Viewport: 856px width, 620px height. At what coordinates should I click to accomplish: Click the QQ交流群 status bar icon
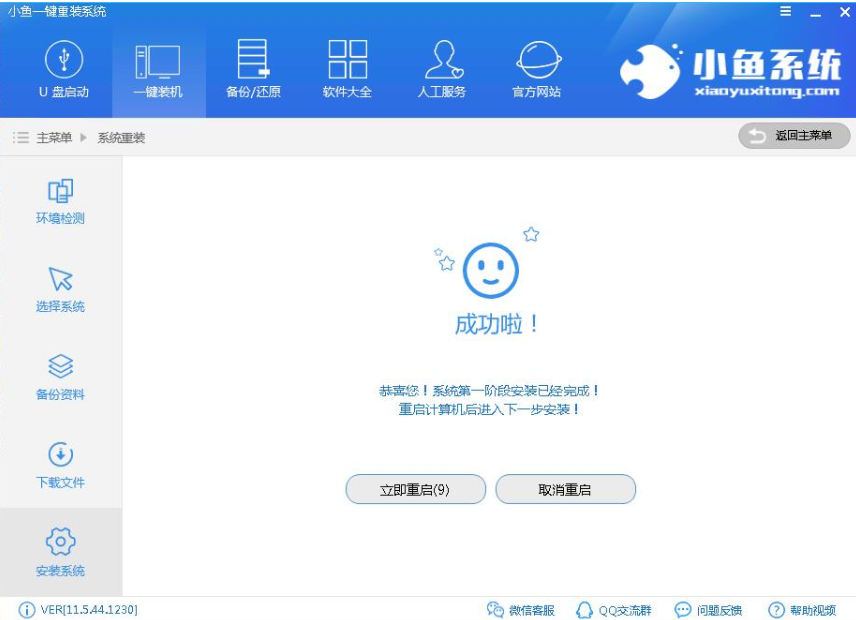click(x=609, y=609)
